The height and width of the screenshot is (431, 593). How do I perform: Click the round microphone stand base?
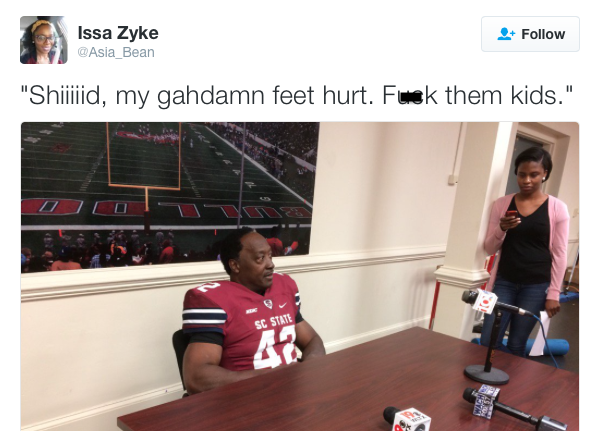point(486,374)
